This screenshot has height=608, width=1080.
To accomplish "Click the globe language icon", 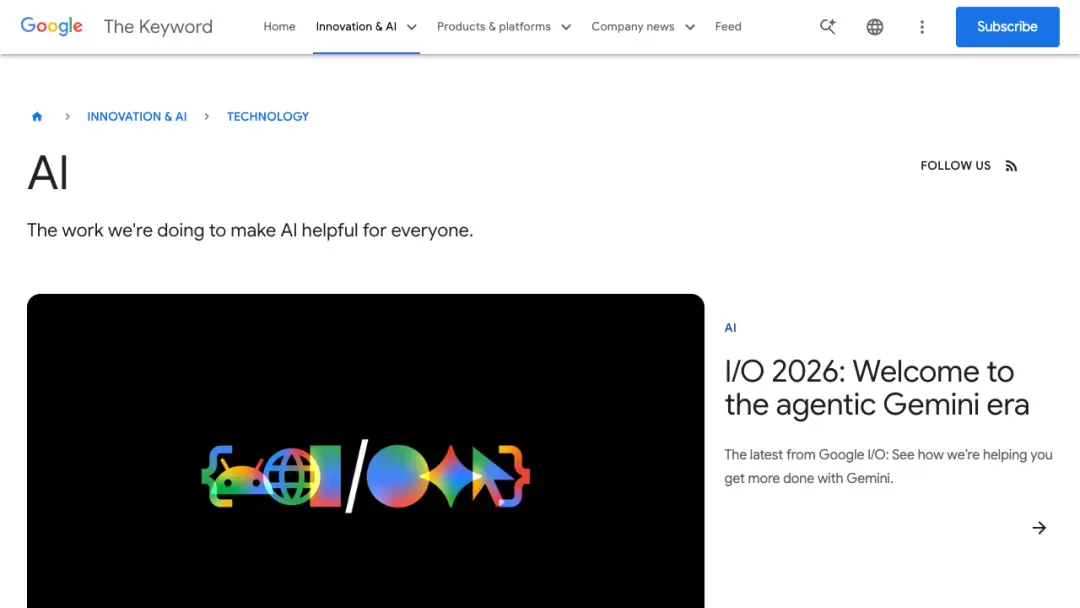I will click(875, 27).
